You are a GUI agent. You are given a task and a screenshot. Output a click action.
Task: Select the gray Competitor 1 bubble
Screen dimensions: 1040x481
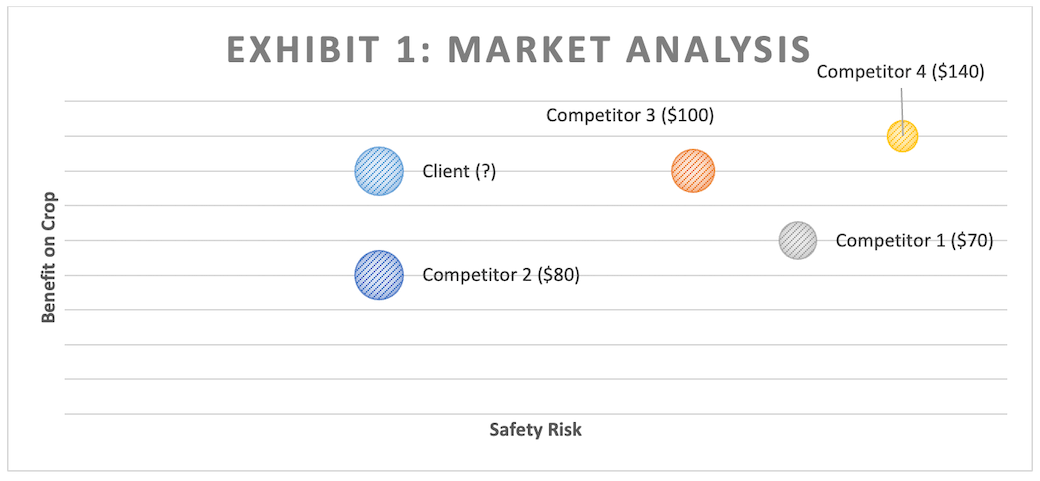click(x=798, y=240)
